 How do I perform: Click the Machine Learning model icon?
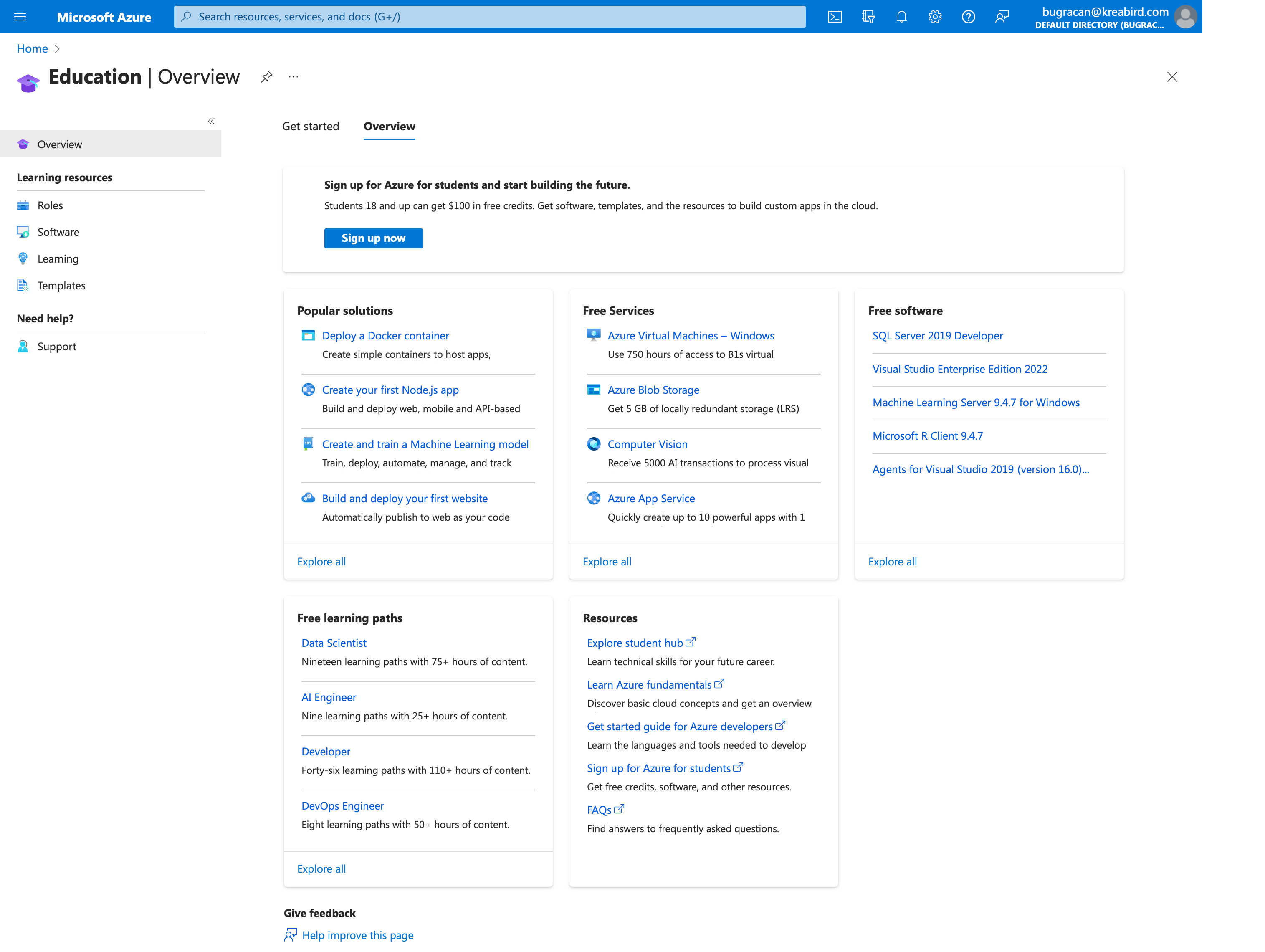[x=308, y=443]
